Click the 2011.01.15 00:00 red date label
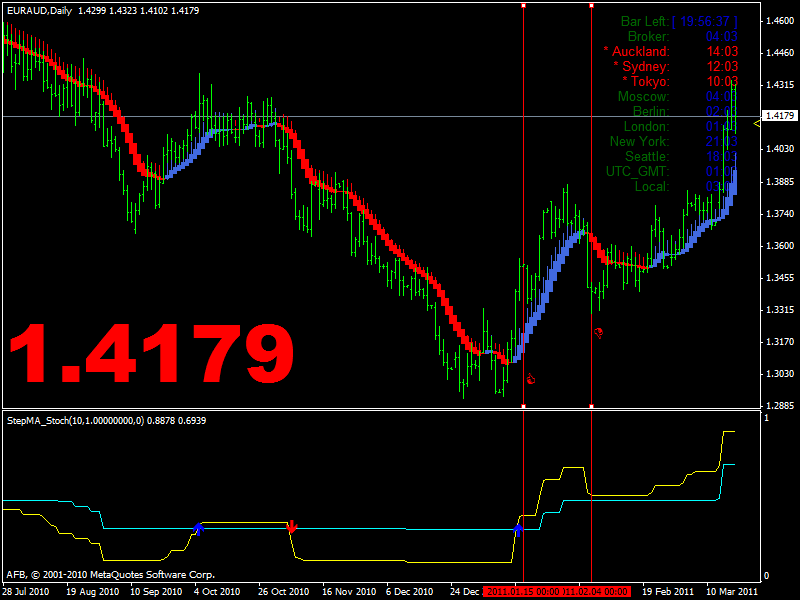 coord(522,591)
